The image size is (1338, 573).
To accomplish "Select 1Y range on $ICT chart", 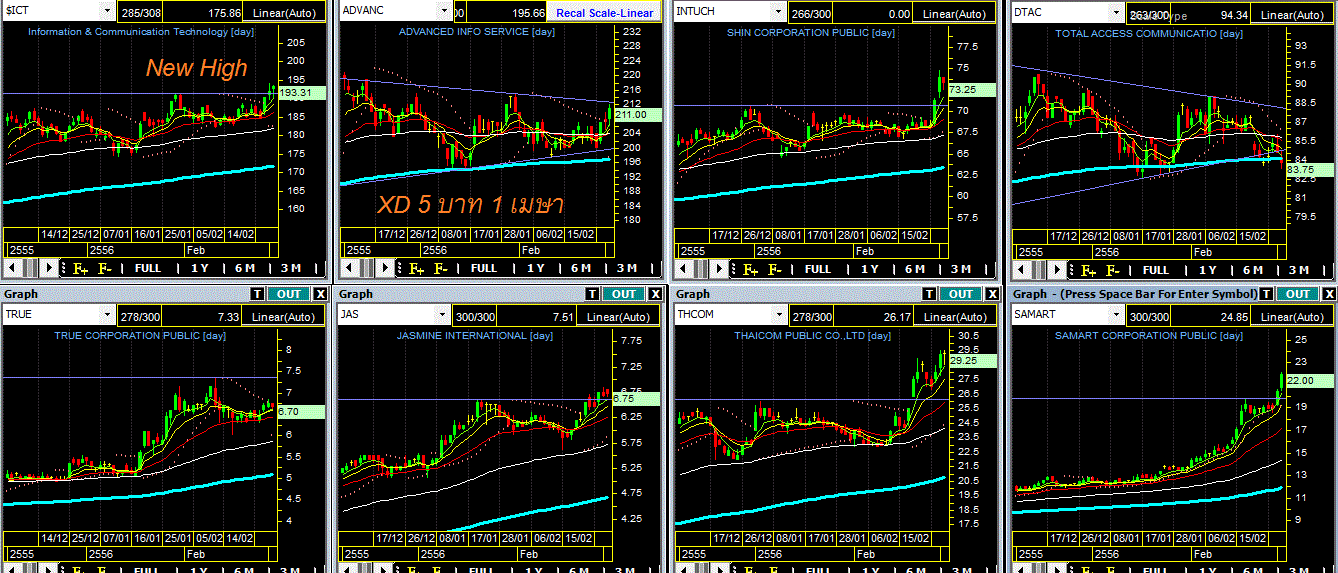I will 199,268.
